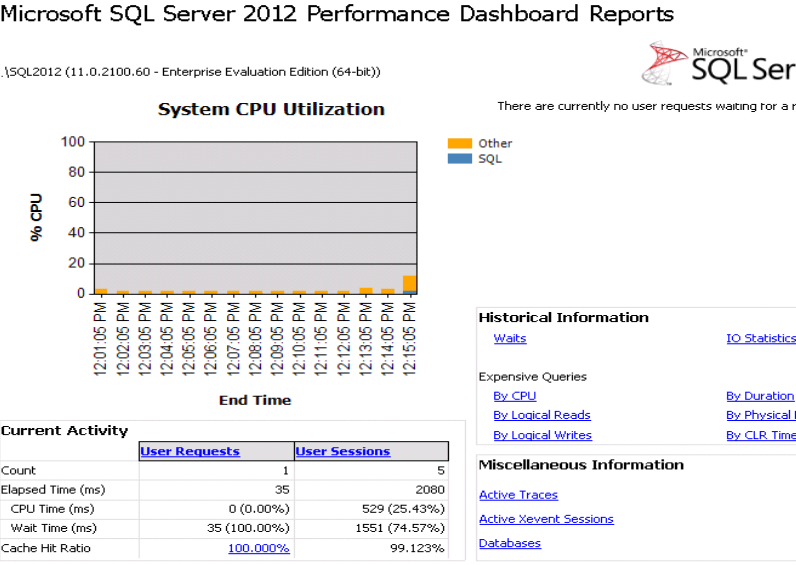Click the 12:01:05 PM CPU bar
This screenshot has width=796, height=565.
(x=101, y=291)
